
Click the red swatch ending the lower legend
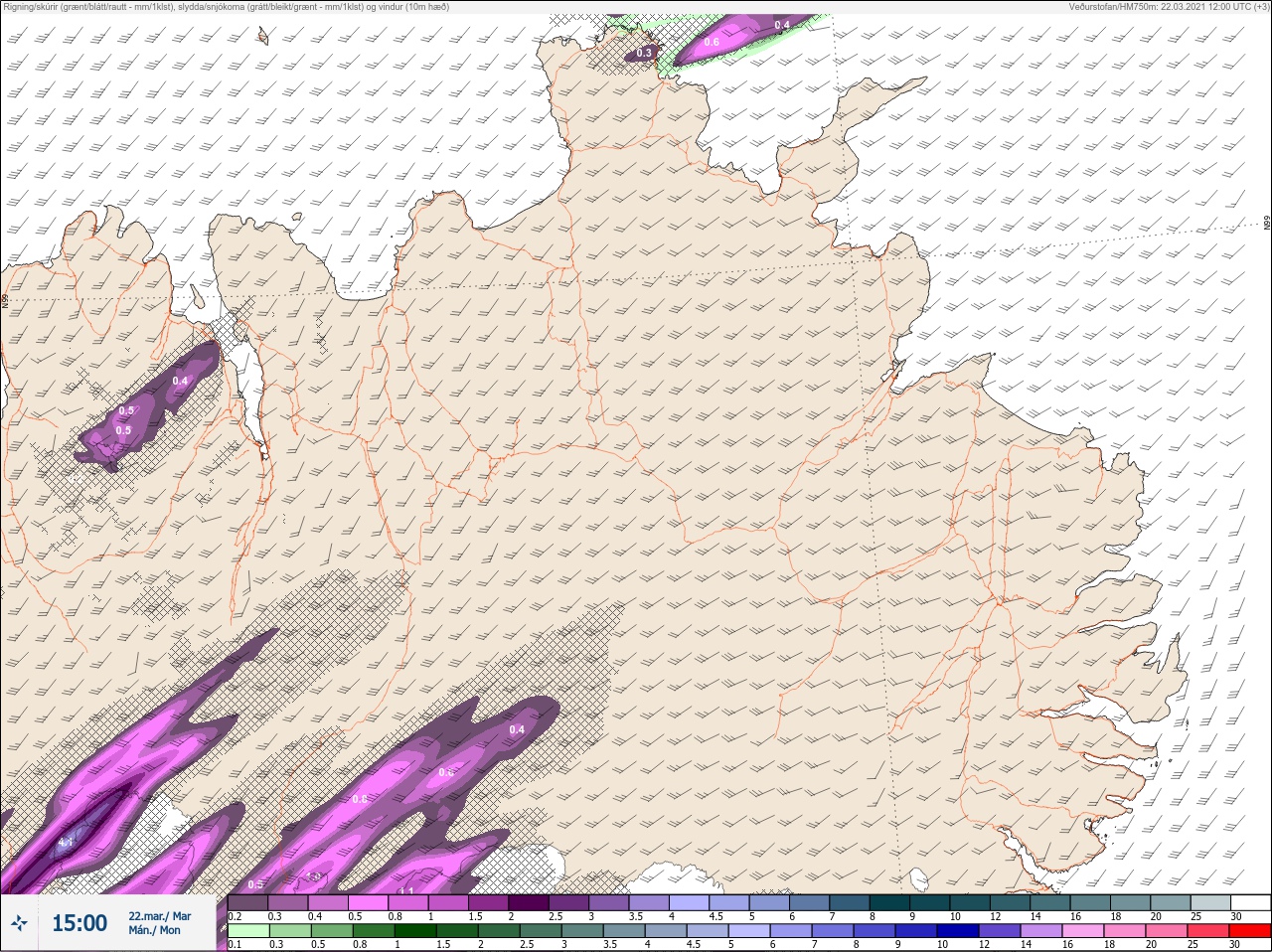[x=1251, y=931]
